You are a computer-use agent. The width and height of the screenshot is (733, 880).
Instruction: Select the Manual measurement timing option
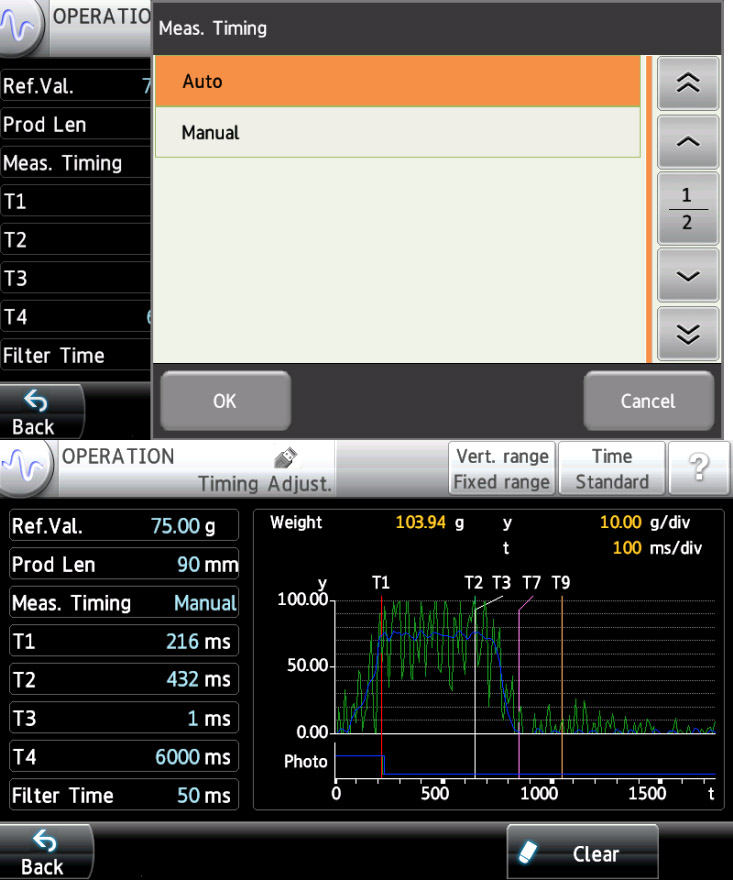[x=397, y=133]
